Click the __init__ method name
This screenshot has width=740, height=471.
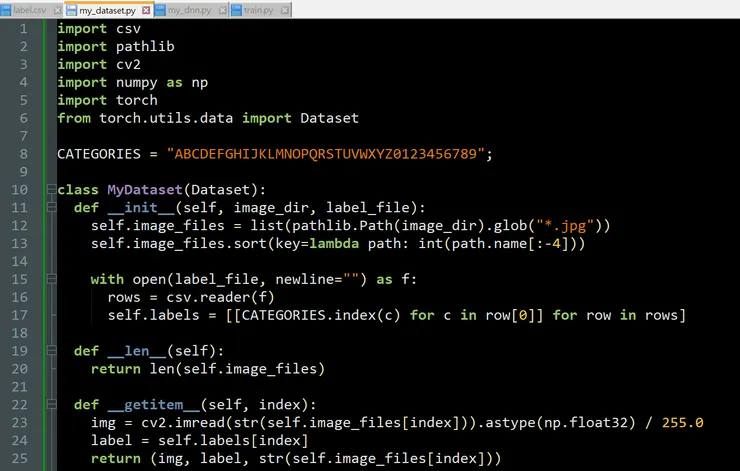pos(141,208)
